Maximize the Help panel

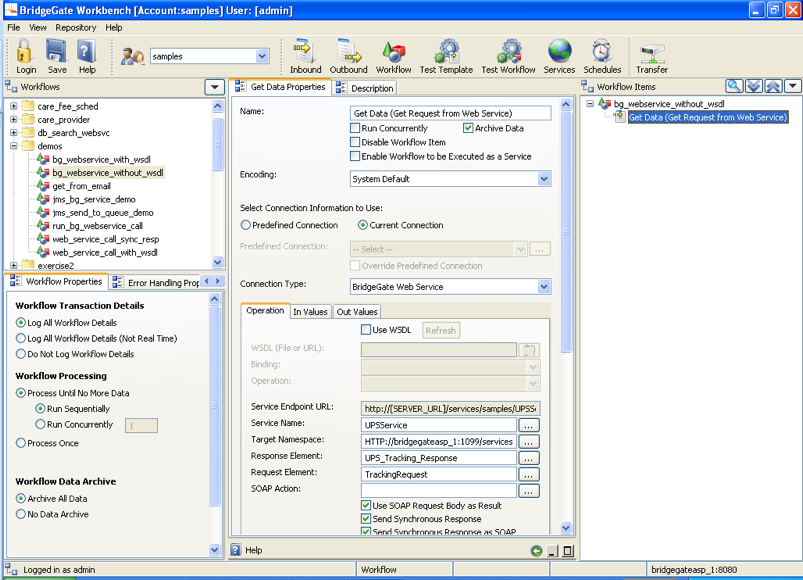(x=567, y=551)
